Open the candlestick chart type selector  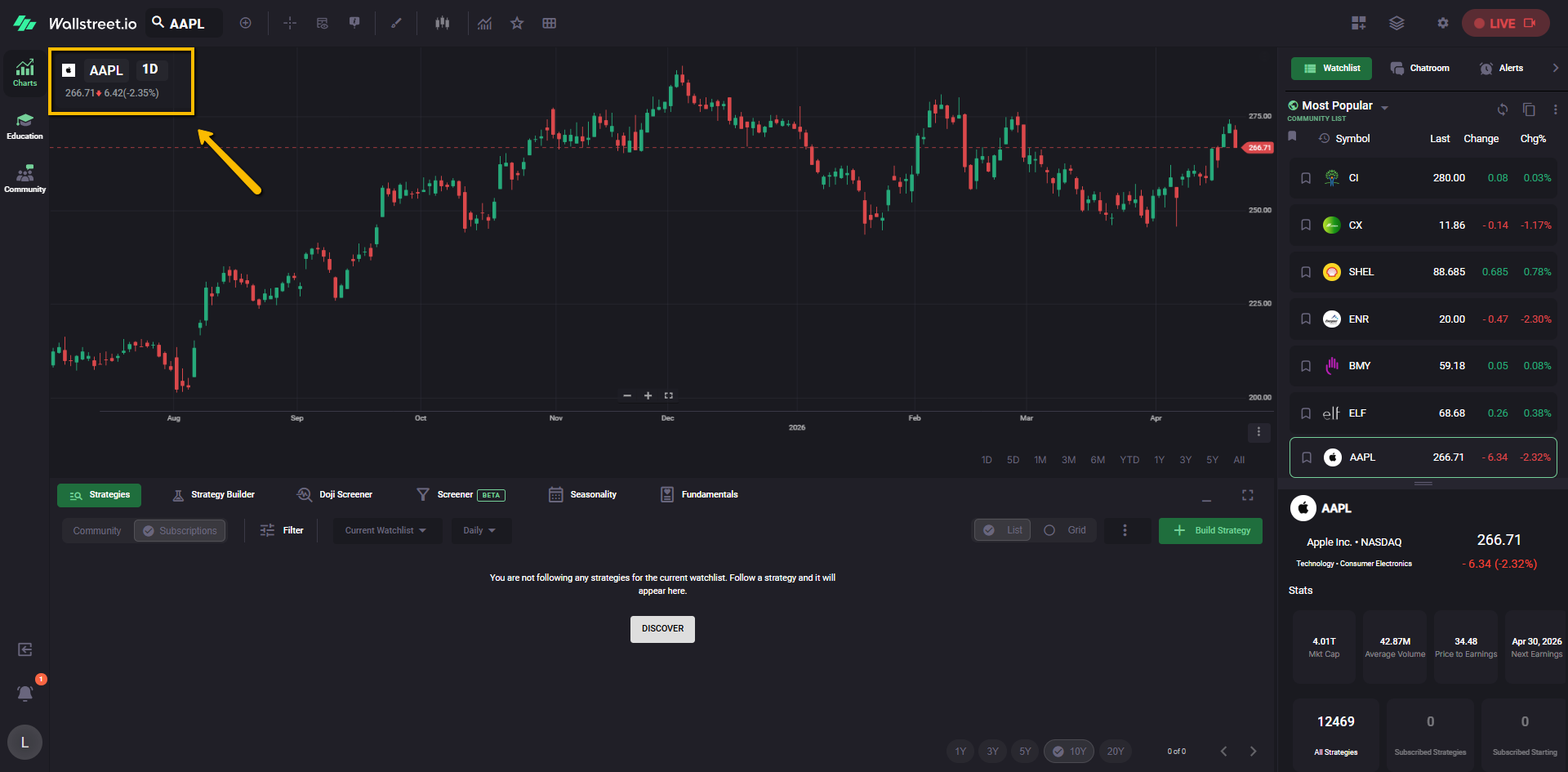(x=442, y=23)
